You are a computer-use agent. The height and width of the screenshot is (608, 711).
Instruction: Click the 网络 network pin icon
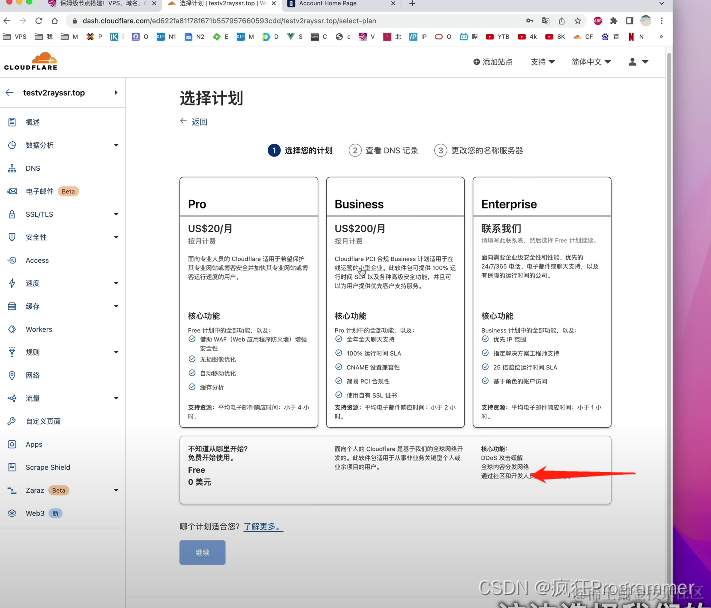click(12, 375)
